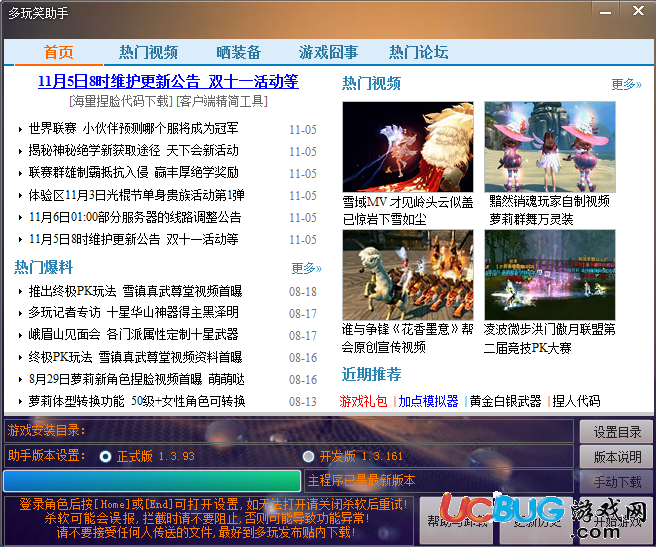Click caption 黯然销魂玩家自制视频 萝莉群舞万灵装
The height and width of the screenshot is (547, 656).
pos(550,211)
